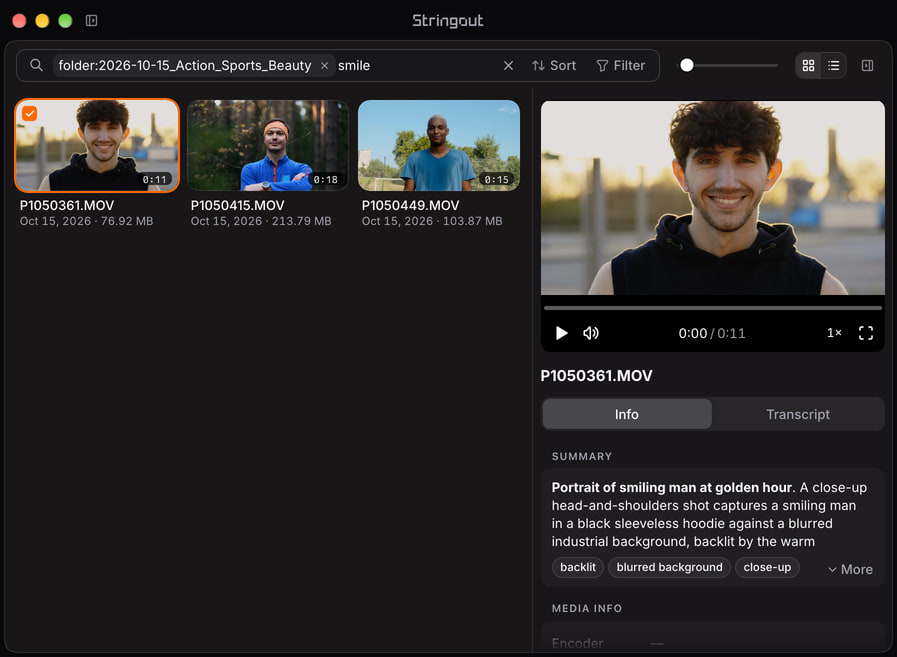Click the search magnifier icon
Image resolution: width=897 pixels, height=657 pixels.
(36, 65)
